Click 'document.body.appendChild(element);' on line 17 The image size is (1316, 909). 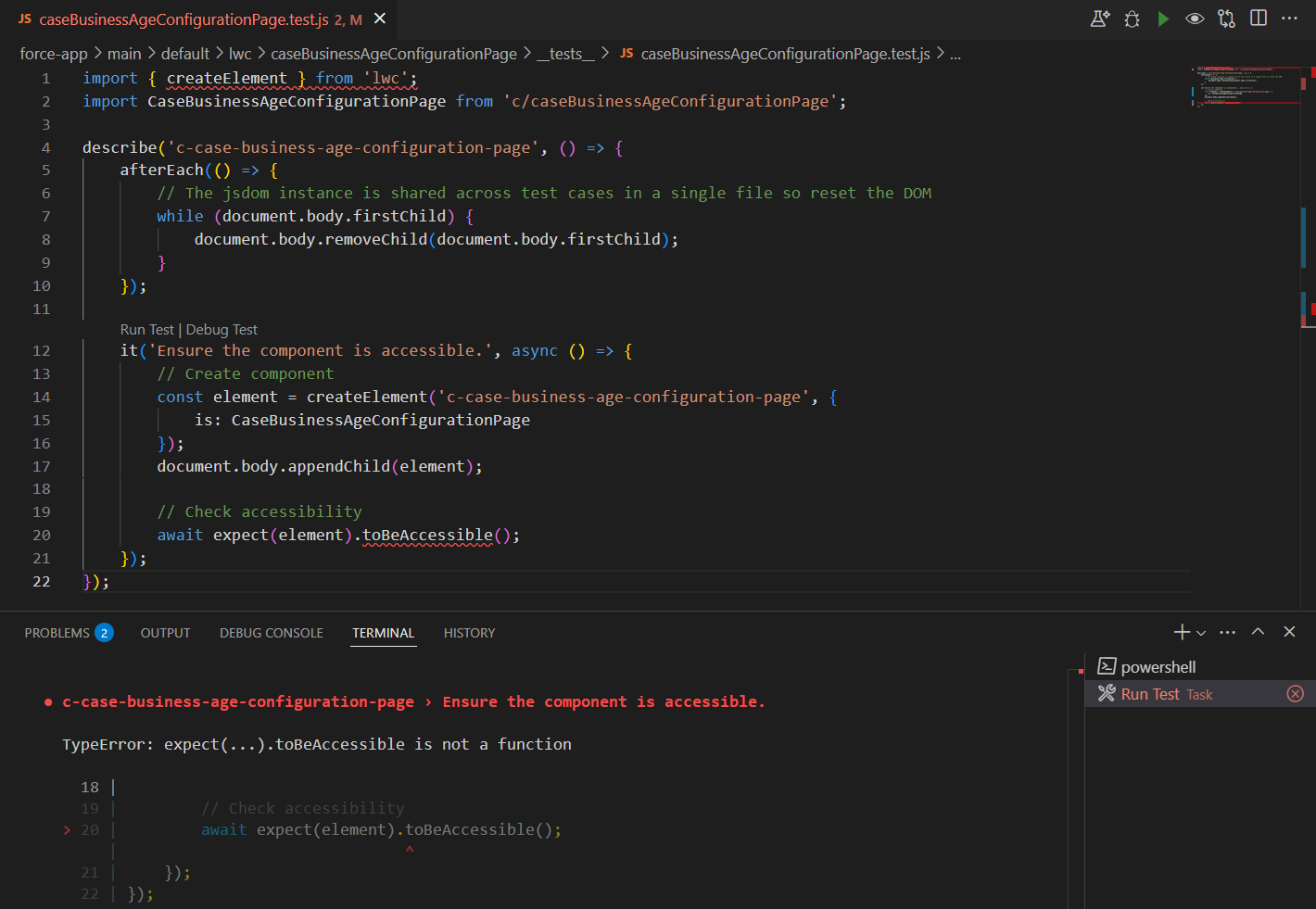point(320,466)
